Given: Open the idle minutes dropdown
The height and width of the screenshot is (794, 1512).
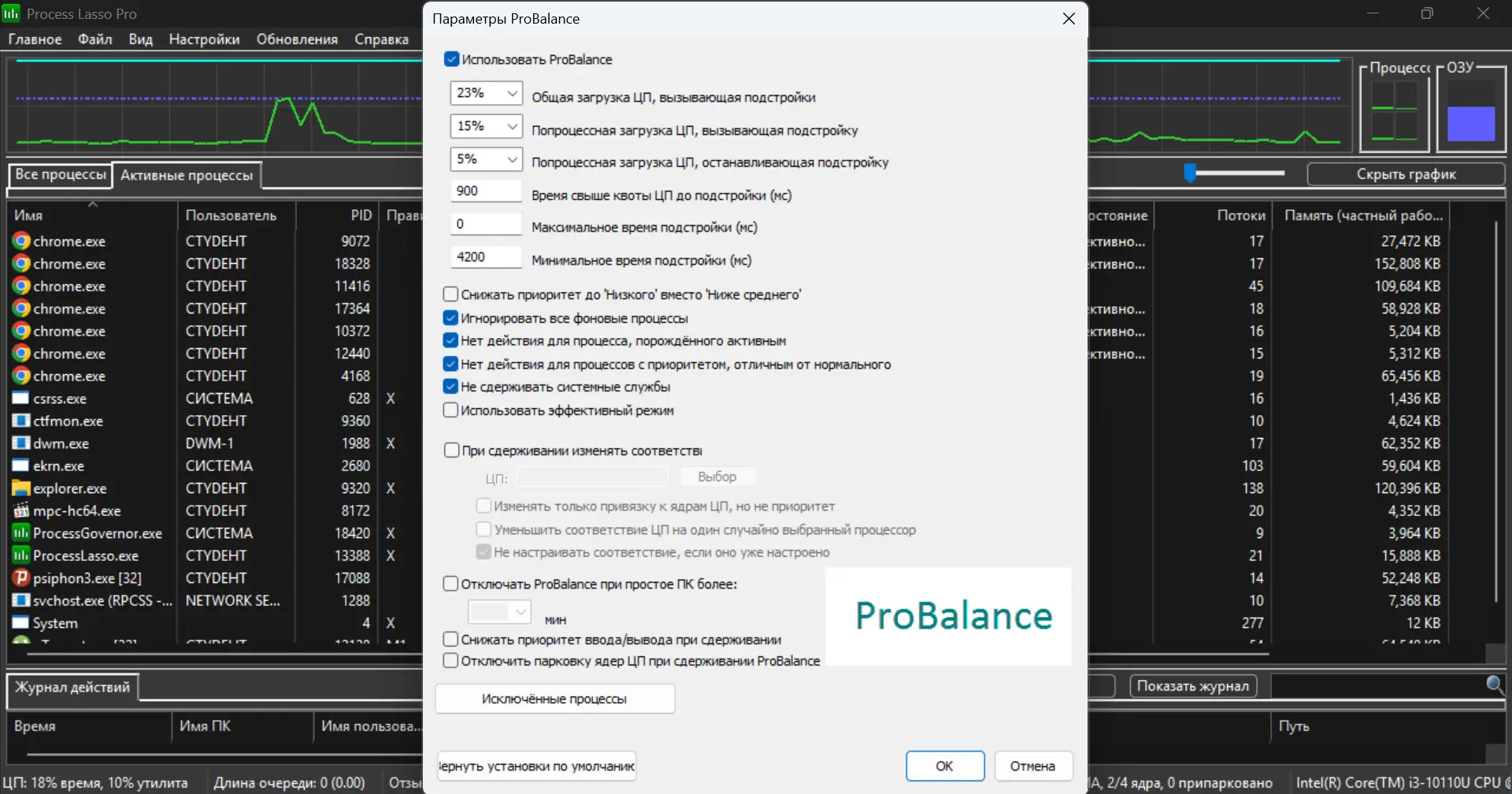Looking at the screenshot, I should point(499,612).
